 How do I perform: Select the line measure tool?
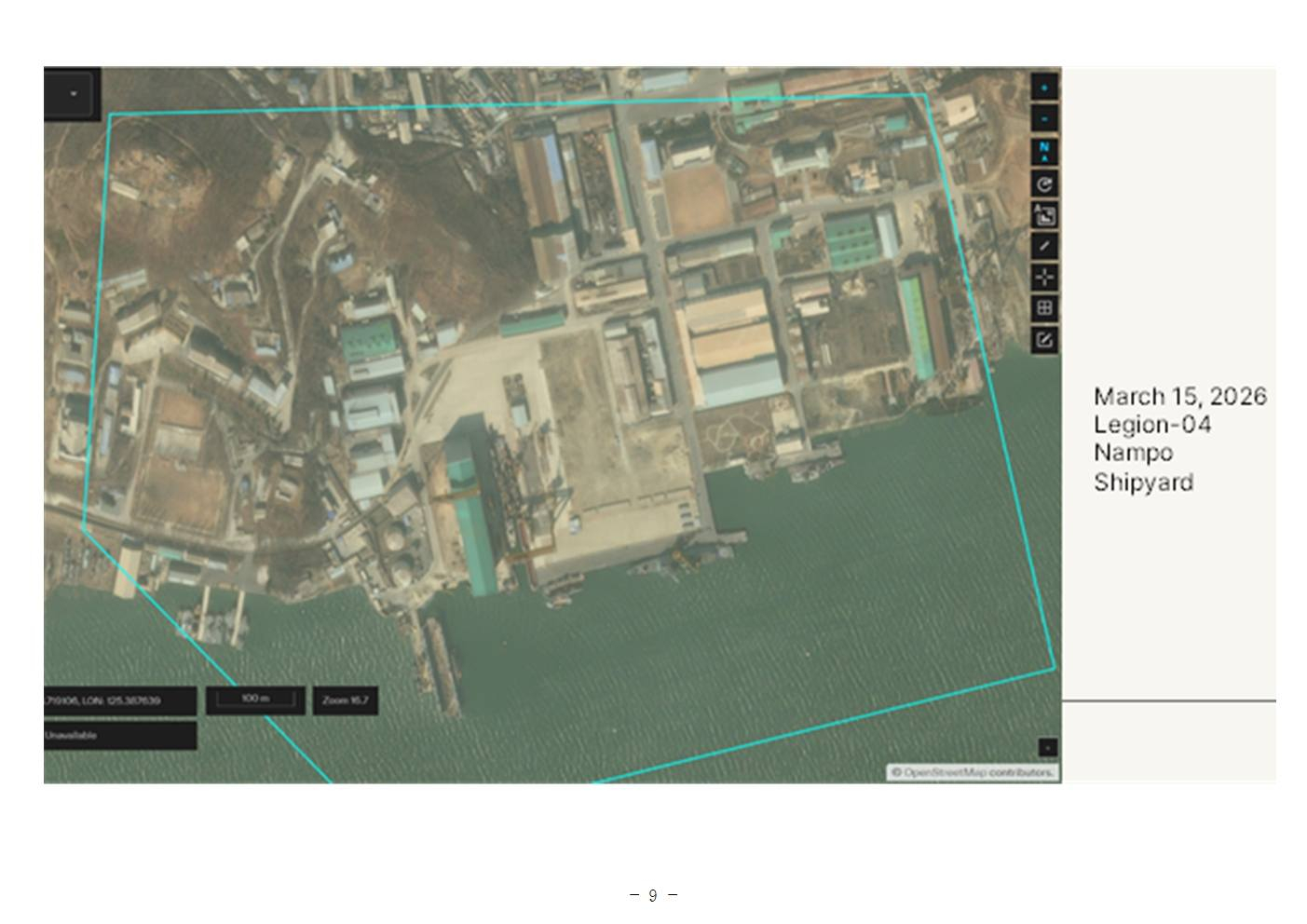pos(1044,246)
